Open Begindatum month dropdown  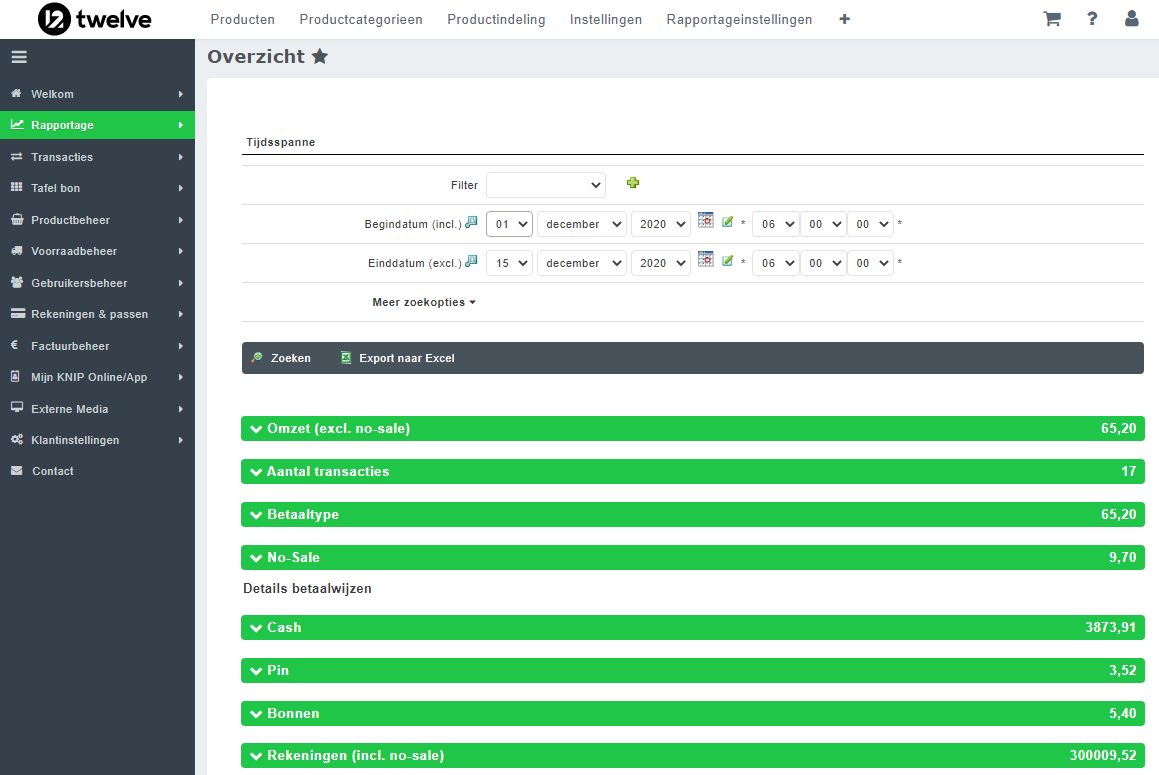(x=582, y=224)
